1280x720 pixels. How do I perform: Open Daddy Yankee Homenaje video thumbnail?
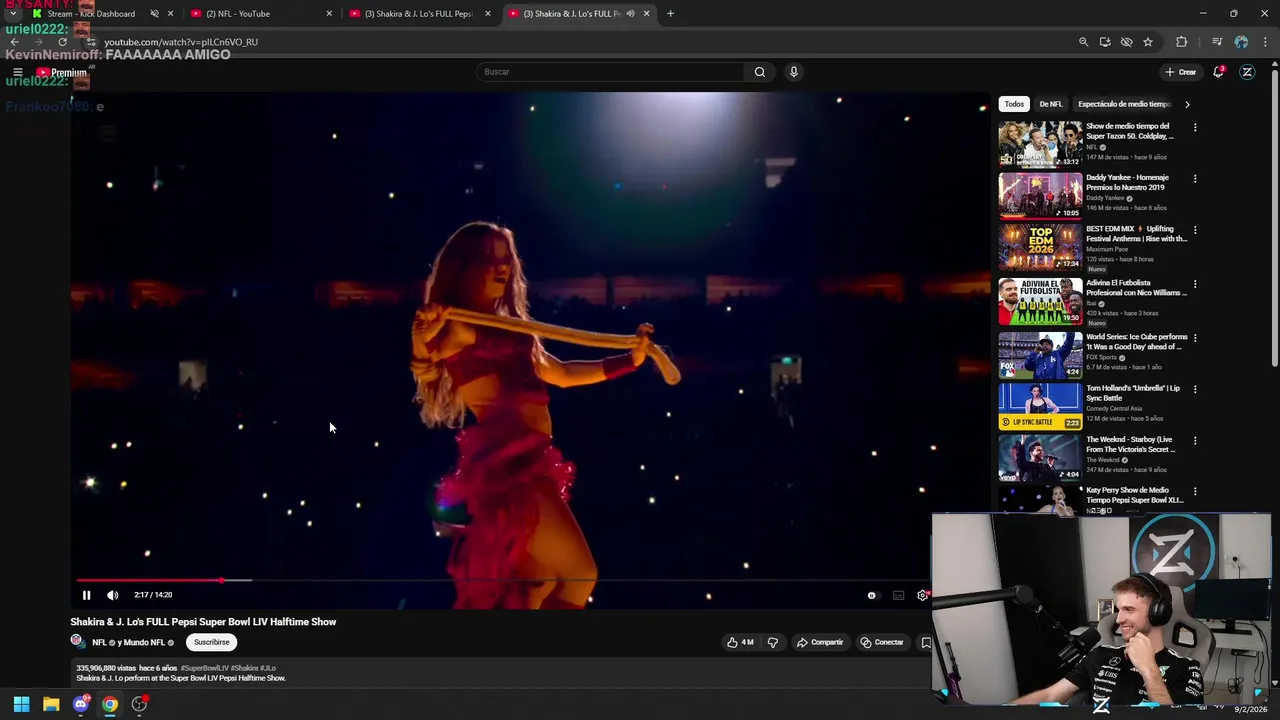click(x=1040, y=195)
